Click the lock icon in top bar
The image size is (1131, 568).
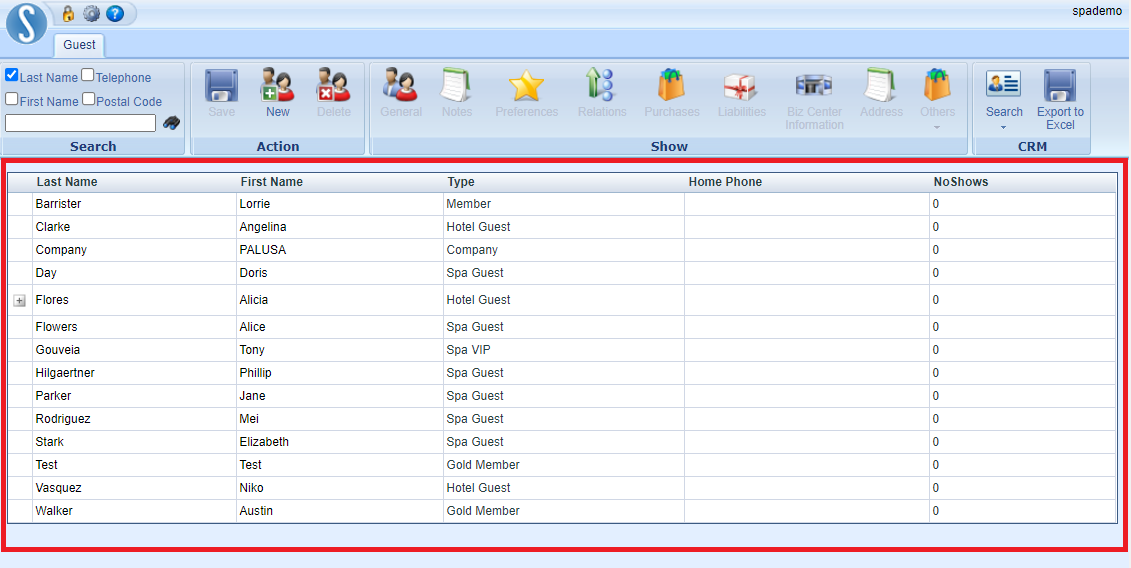68,13
